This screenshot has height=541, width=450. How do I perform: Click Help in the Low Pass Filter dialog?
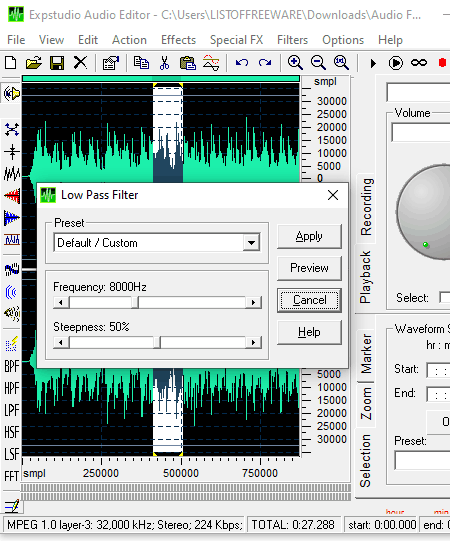tap(309, 332)
